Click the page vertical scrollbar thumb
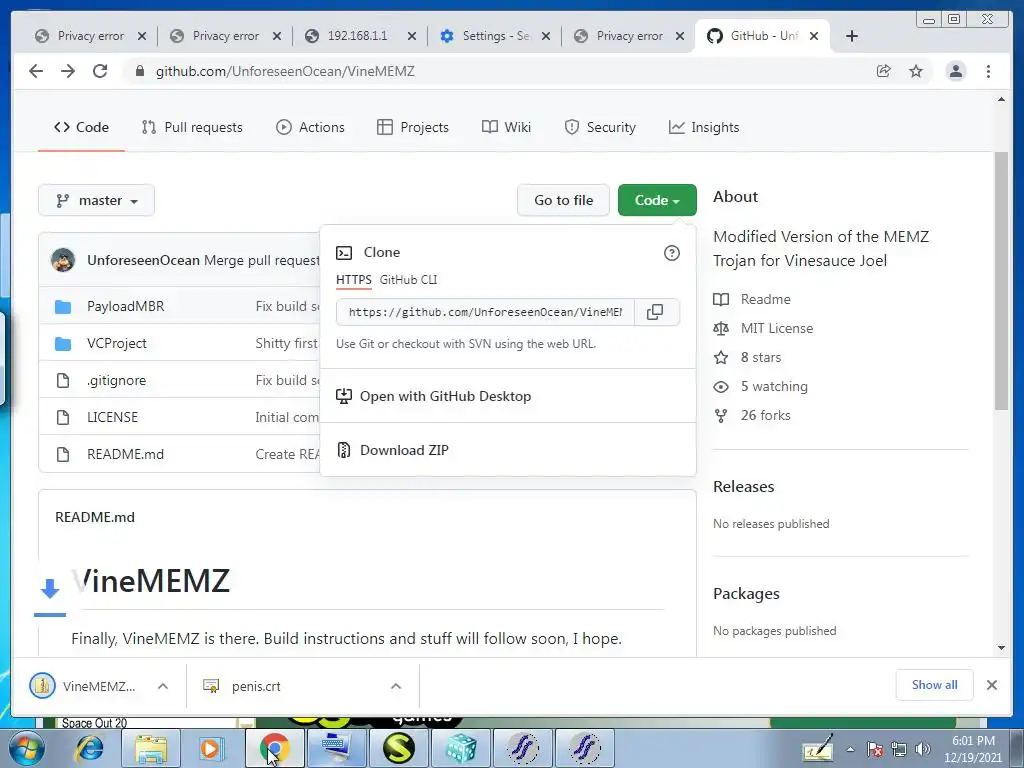 click(1001, 281)
